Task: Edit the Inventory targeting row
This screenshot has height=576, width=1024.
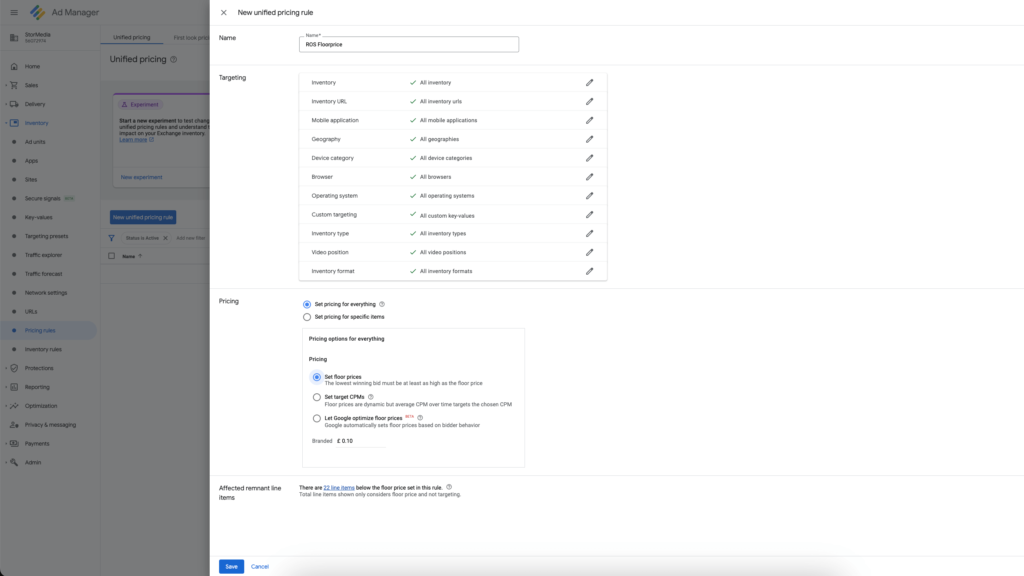Action: [589, 82]
